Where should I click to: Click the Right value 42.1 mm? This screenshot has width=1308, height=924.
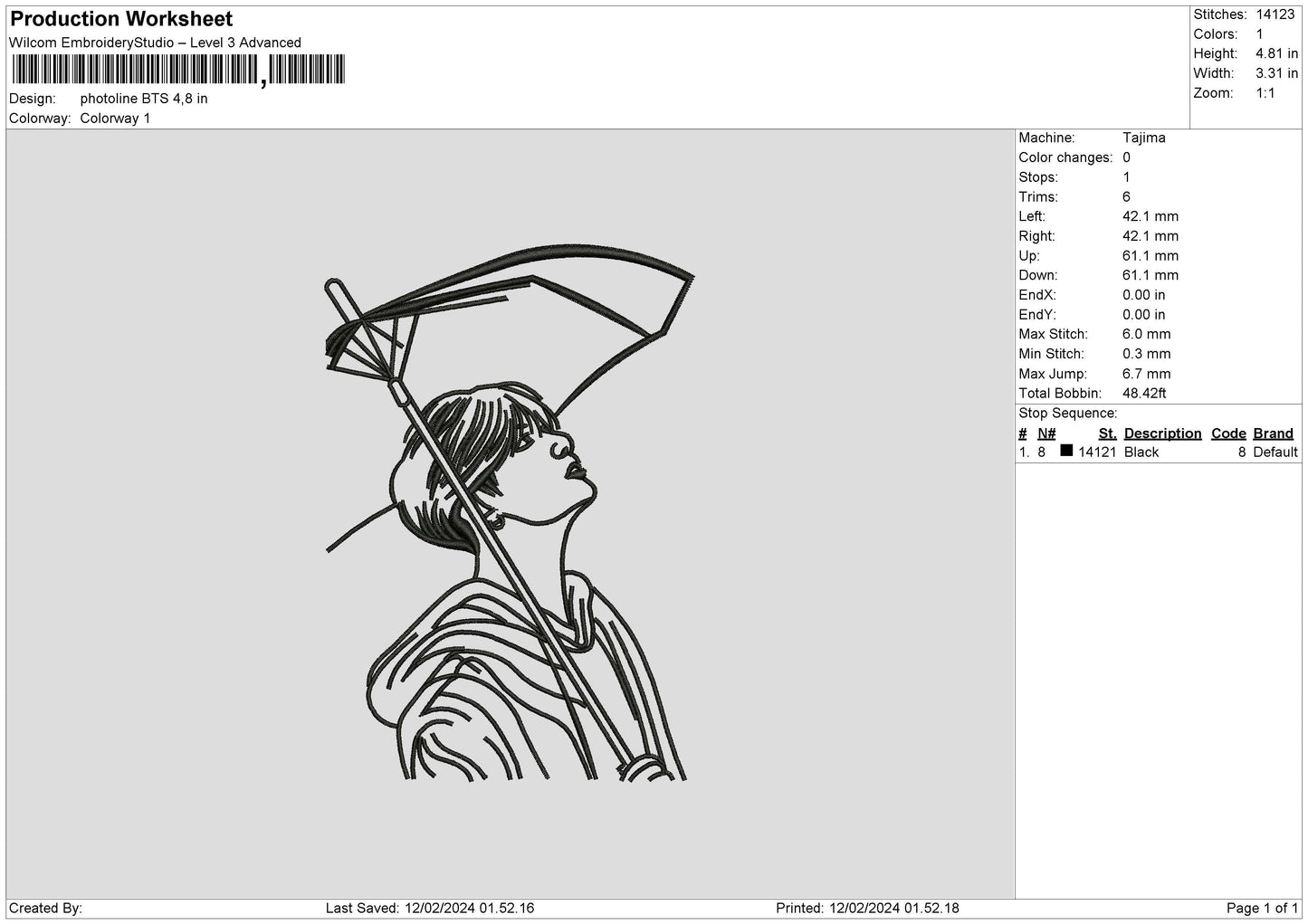1150,236
